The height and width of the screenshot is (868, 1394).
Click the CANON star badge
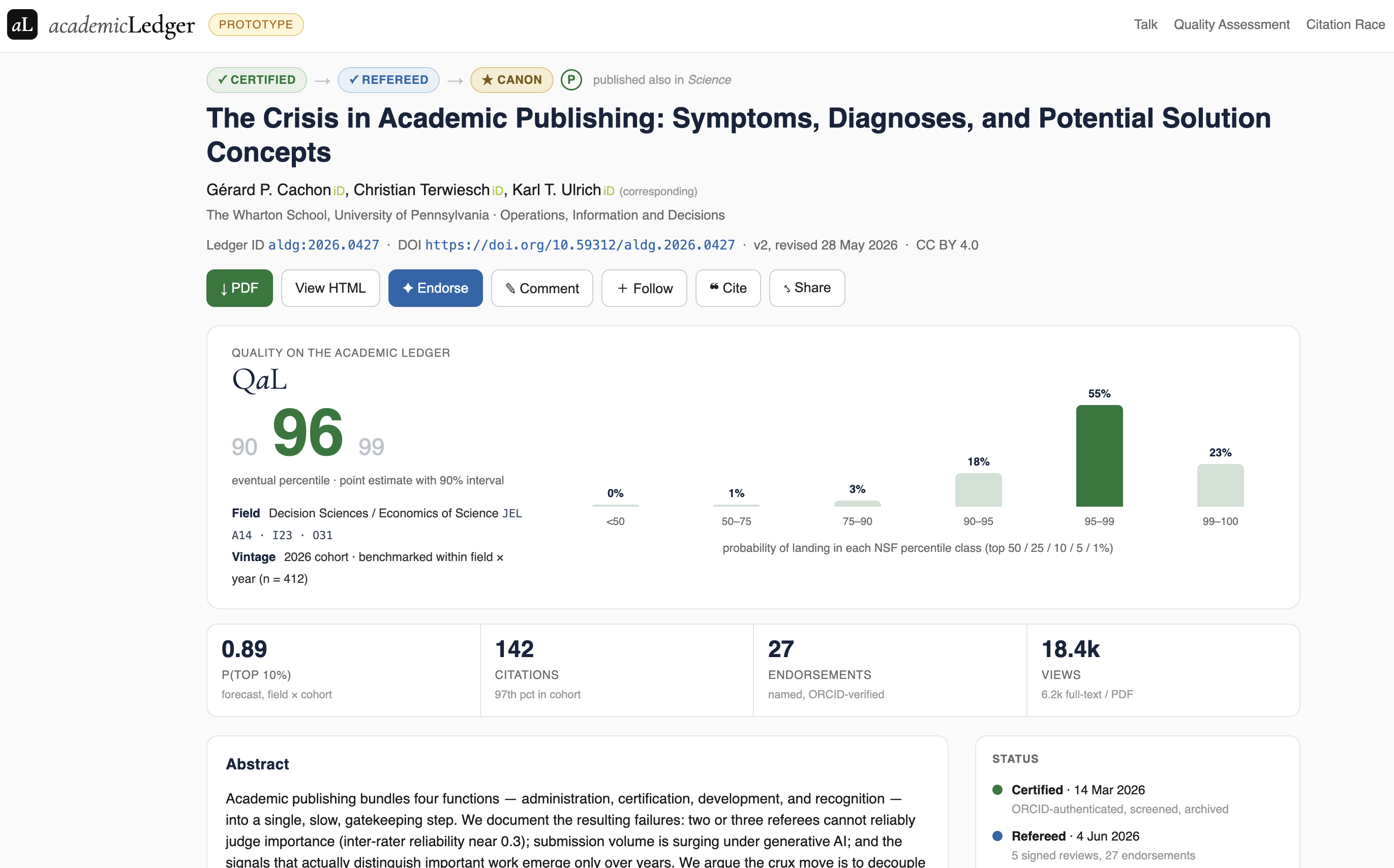511,80
